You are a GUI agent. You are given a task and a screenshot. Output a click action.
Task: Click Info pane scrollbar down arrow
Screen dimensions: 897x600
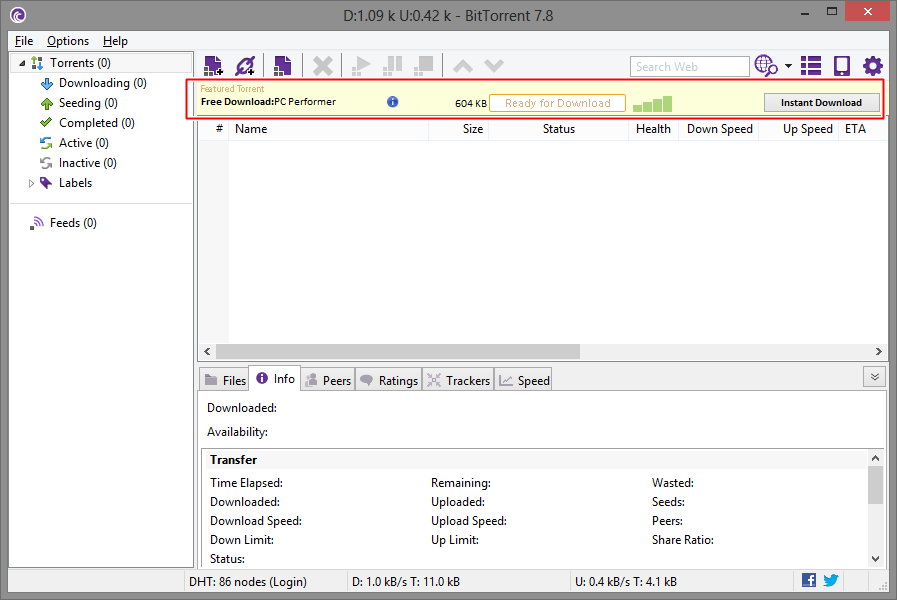click(875, 559)
